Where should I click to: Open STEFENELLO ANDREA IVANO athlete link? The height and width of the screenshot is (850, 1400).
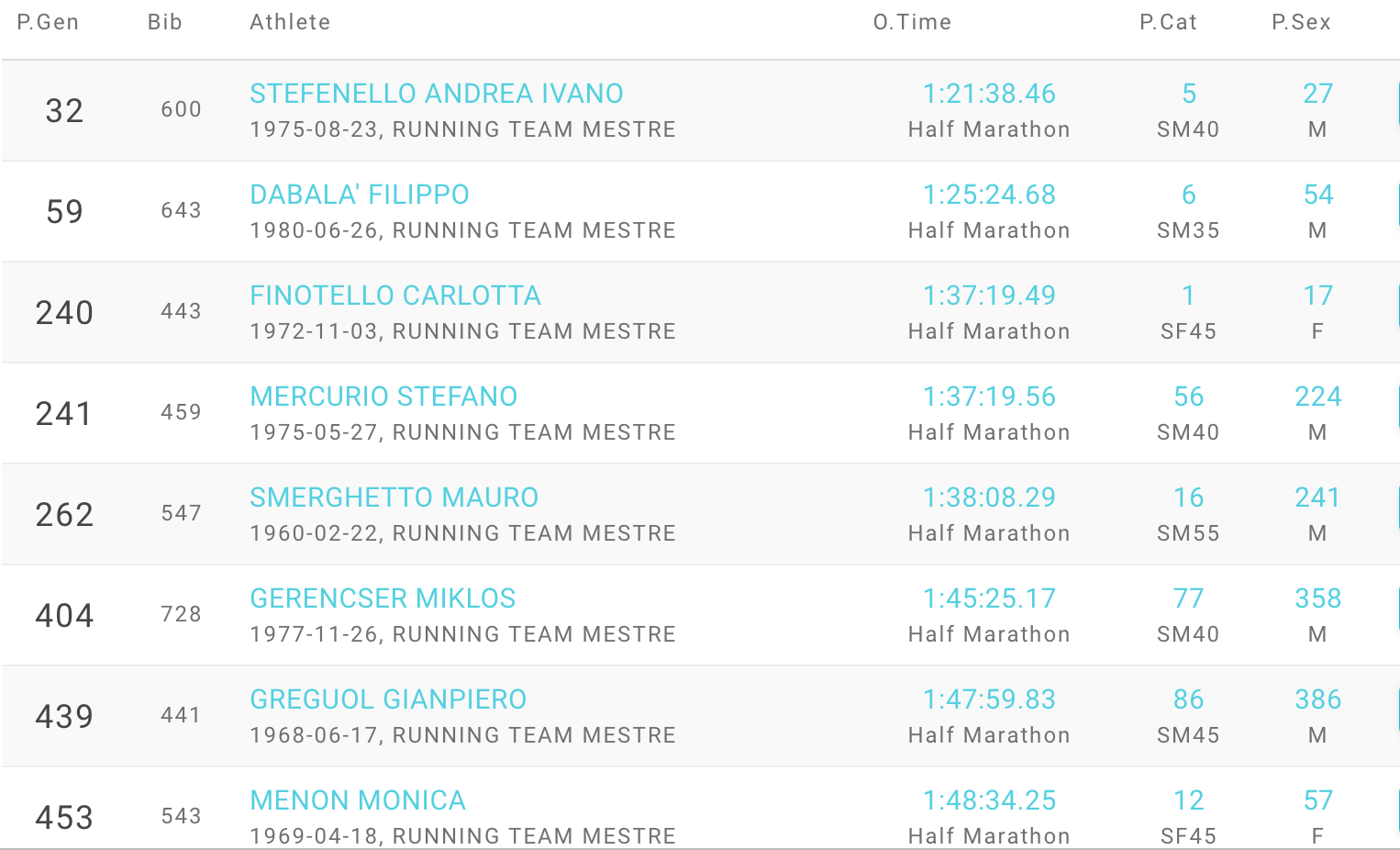click(x=436, y=94)
